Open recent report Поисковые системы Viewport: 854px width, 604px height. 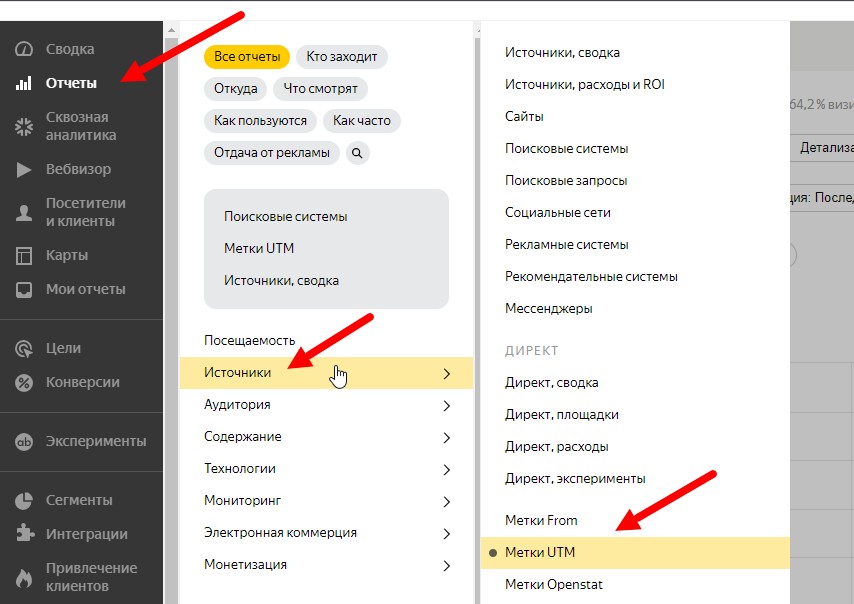click(x=286, y=216)
